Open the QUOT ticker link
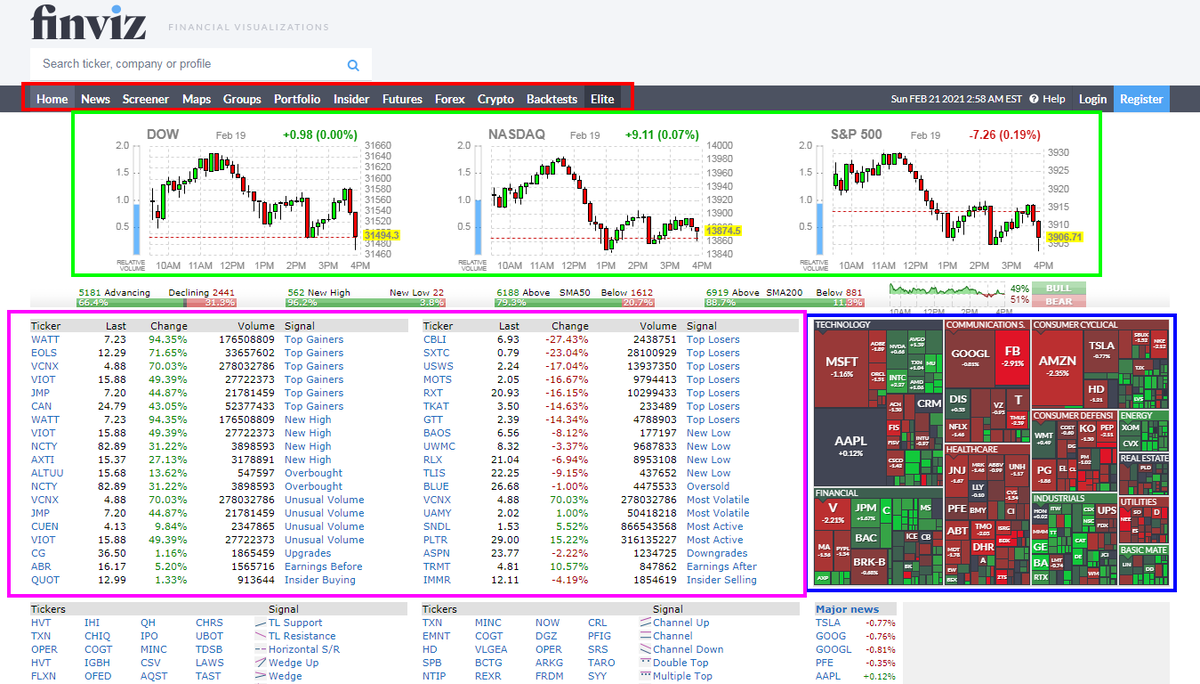This screenshot has width=1200, height=684. tap(45, 580)
